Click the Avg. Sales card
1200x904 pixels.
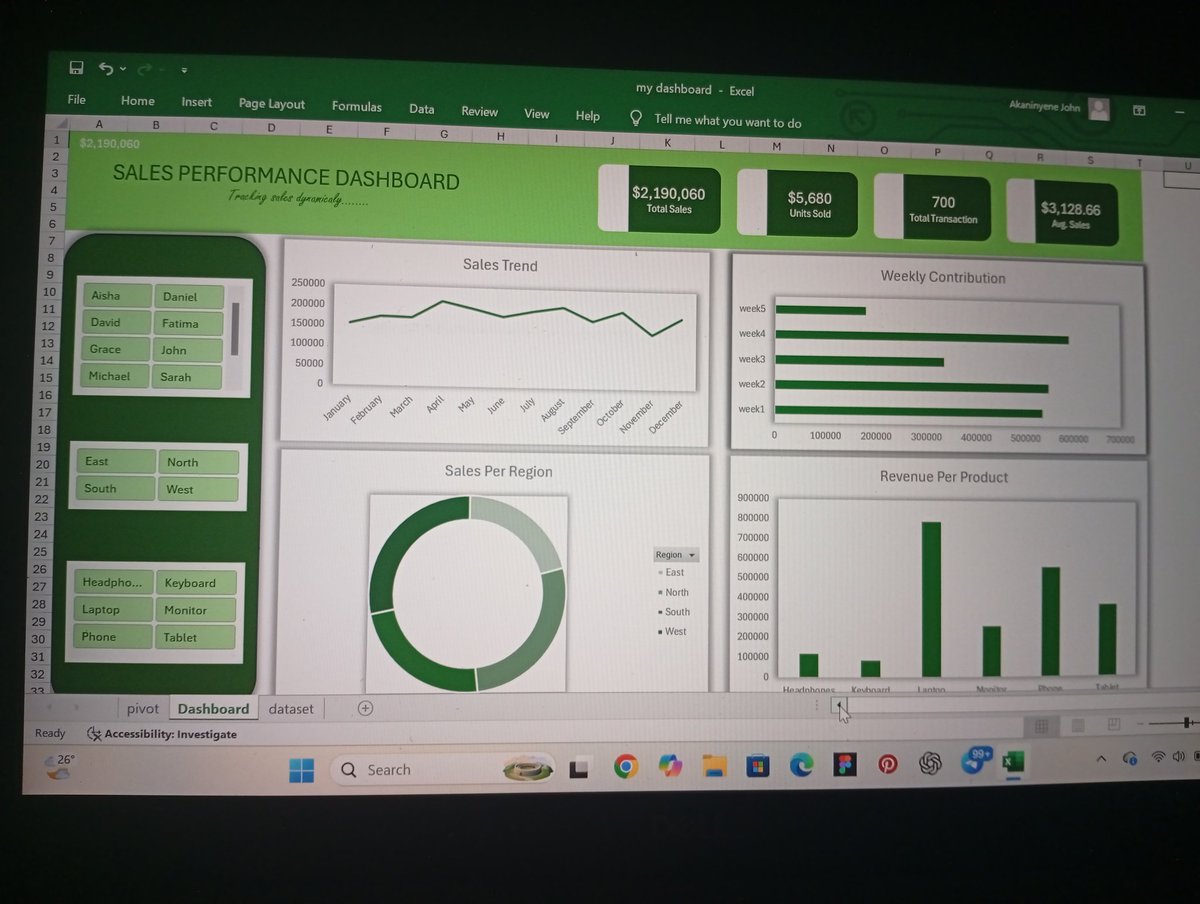[x=1062, y=212]
